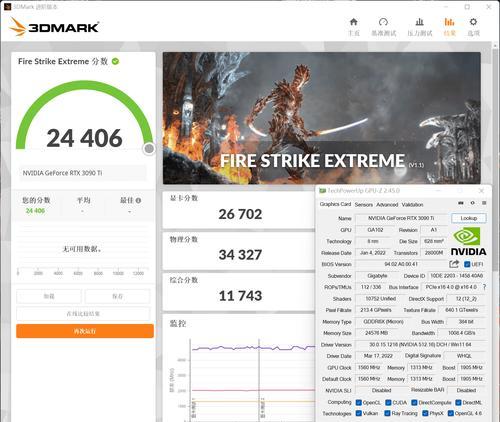
Task: Toggle the Ray Tracing checkbox
Action: point(387,413)
